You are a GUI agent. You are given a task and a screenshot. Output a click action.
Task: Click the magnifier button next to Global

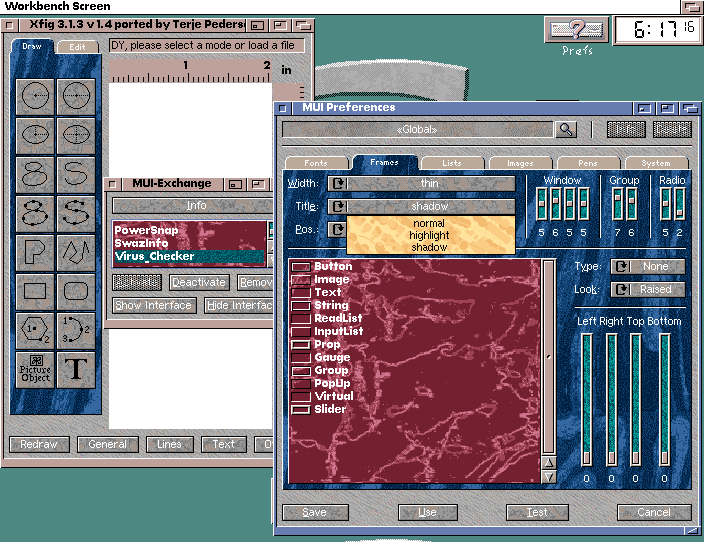(566, 129)
